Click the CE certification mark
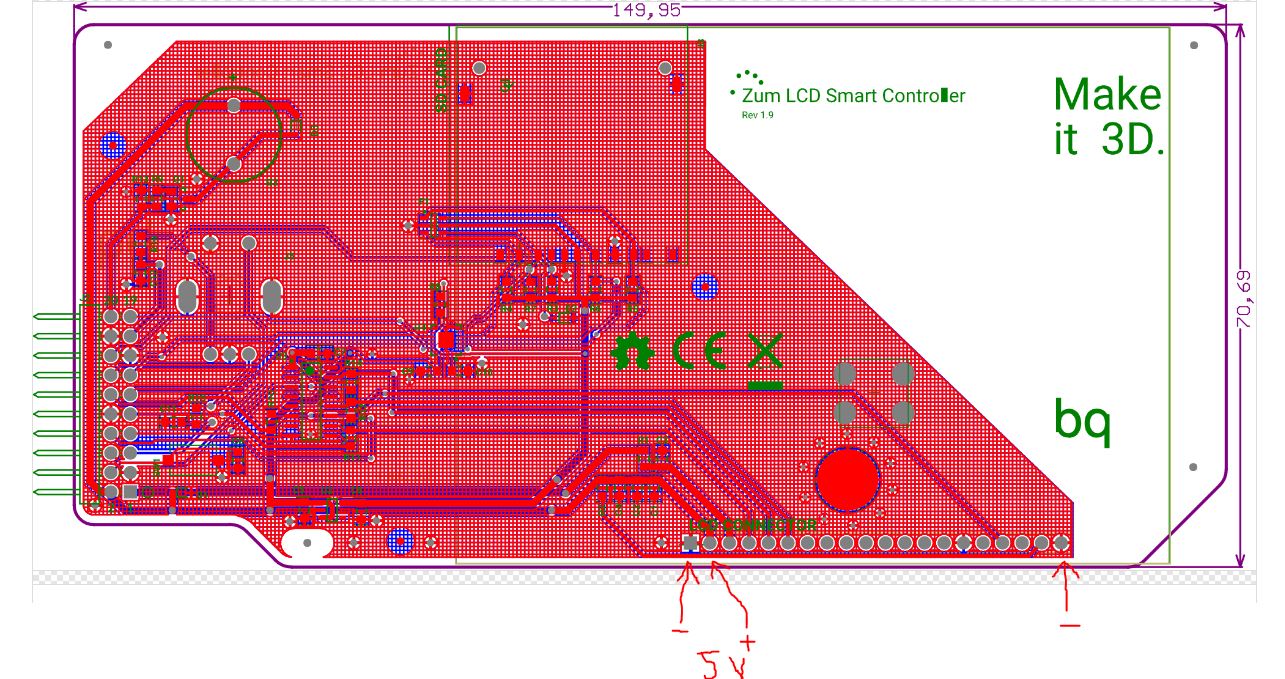Viewport: 1285px width, 679px height. [x=699, y=350]
